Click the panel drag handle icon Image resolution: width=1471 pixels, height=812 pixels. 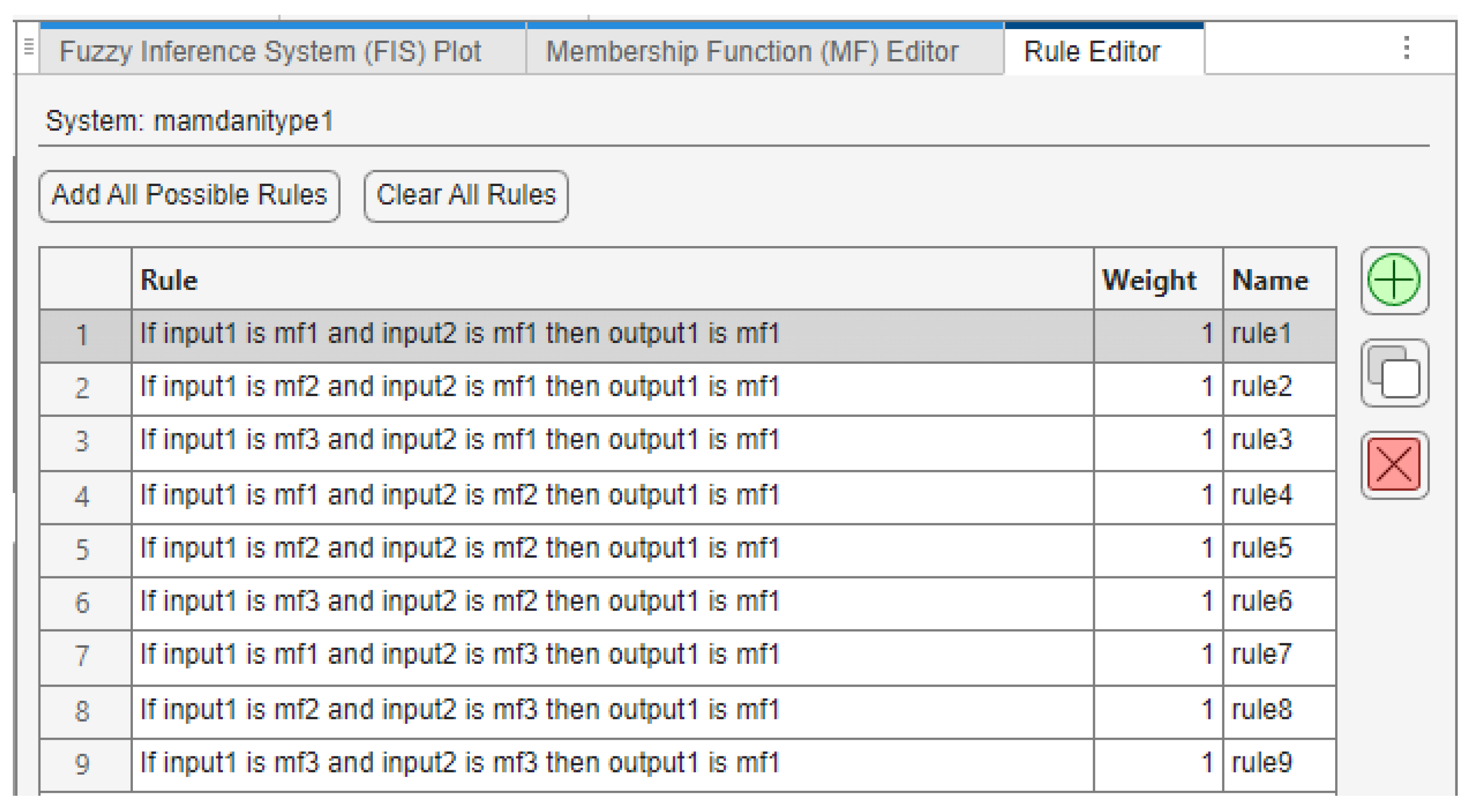[x=29, y=47]
